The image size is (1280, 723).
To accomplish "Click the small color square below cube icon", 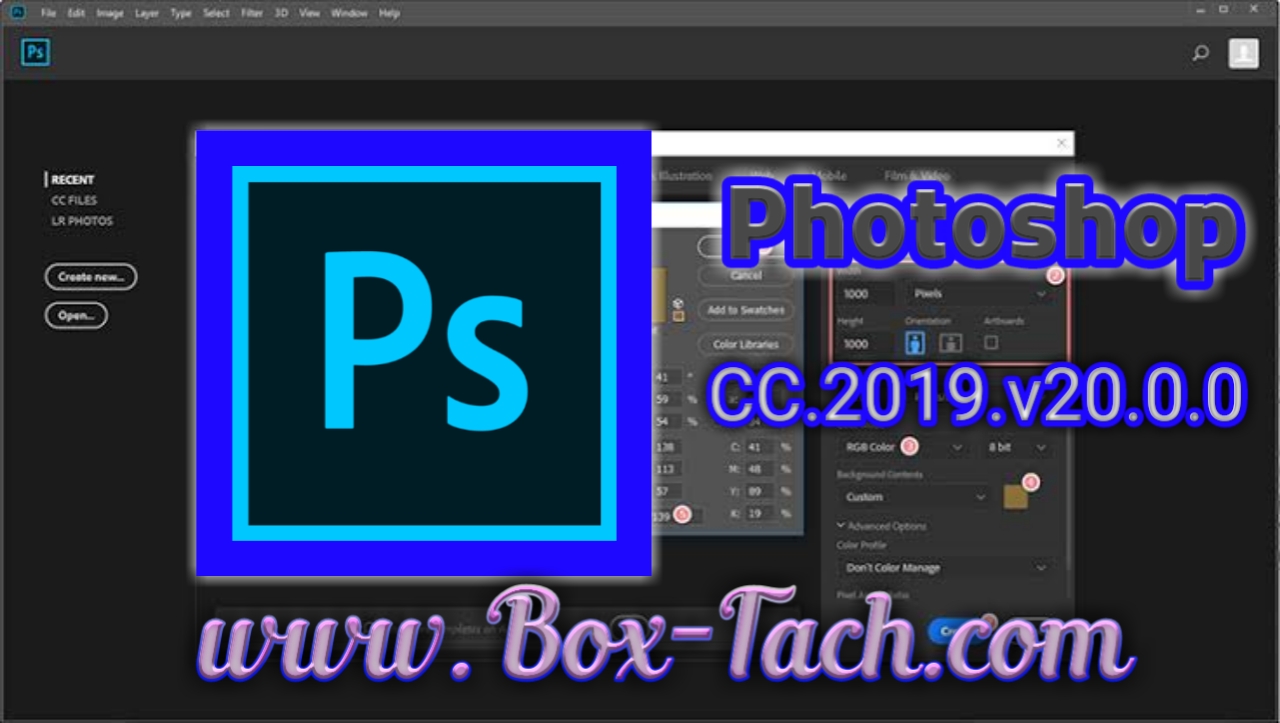I will pos(678,316).
